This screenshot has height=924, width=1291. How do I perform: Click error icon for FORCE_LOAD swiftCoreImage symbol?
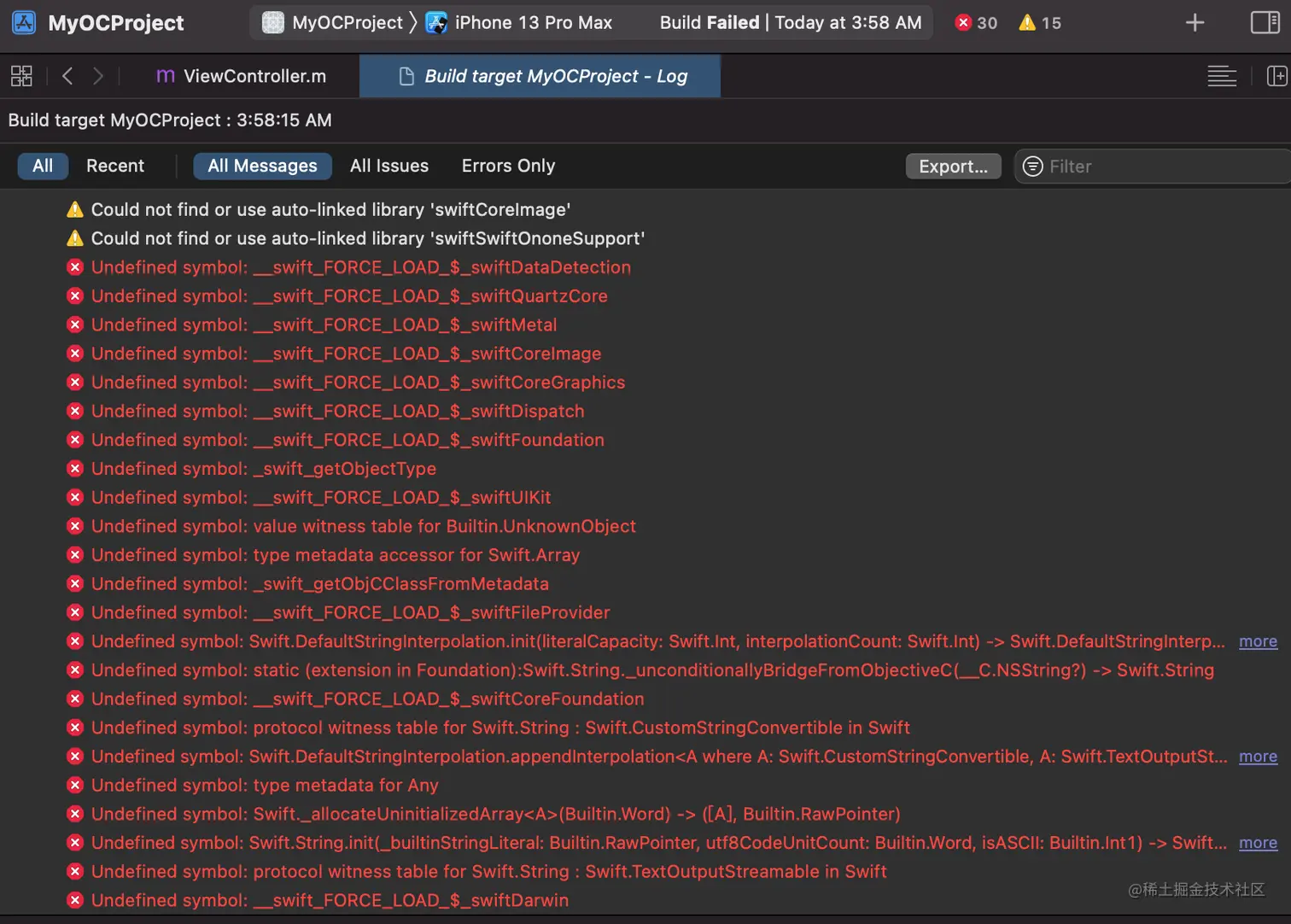pos(75,354)
